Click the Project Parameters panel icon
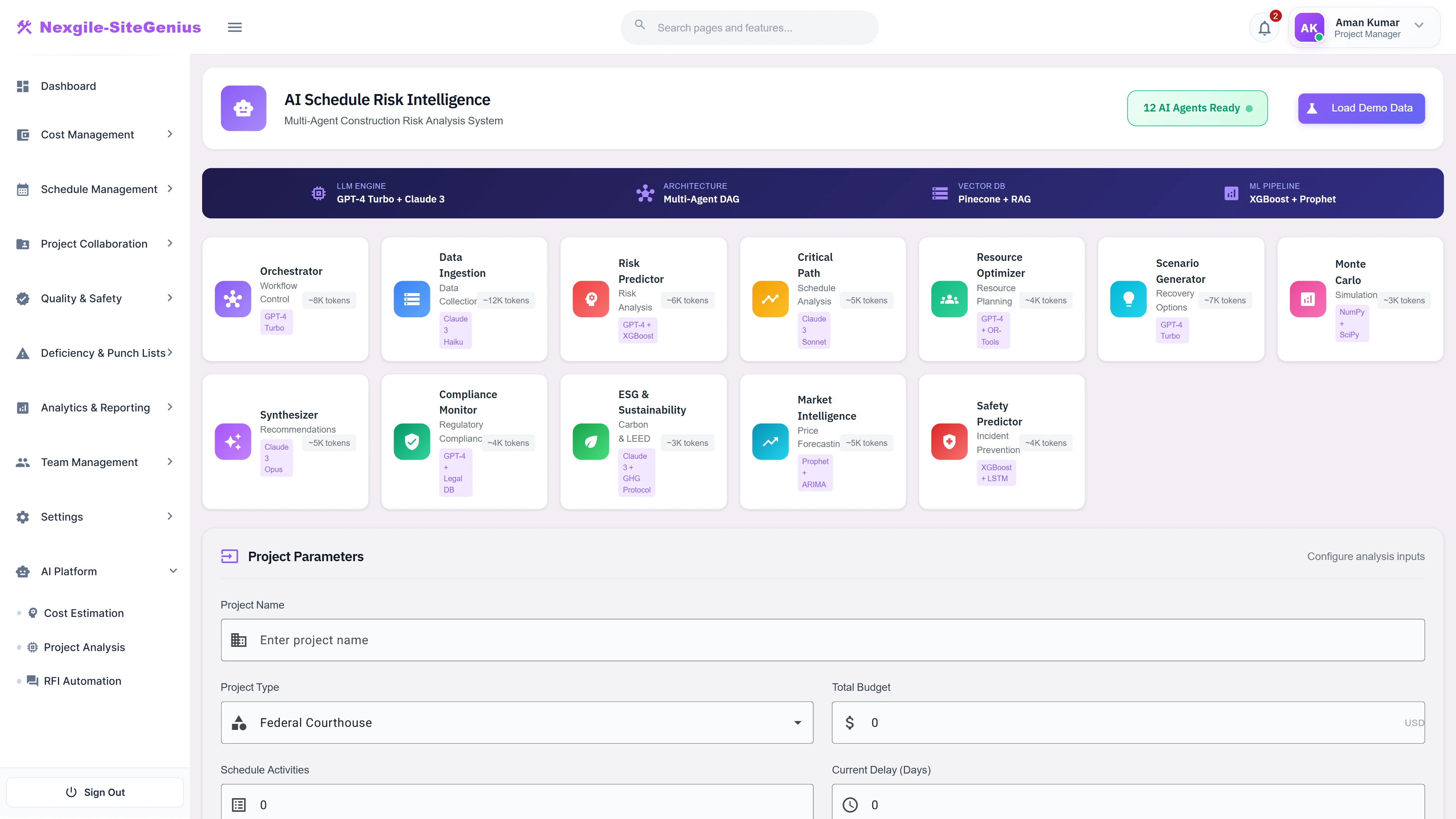This screenshot has width=1456, height=819. [x=229, y=556]
